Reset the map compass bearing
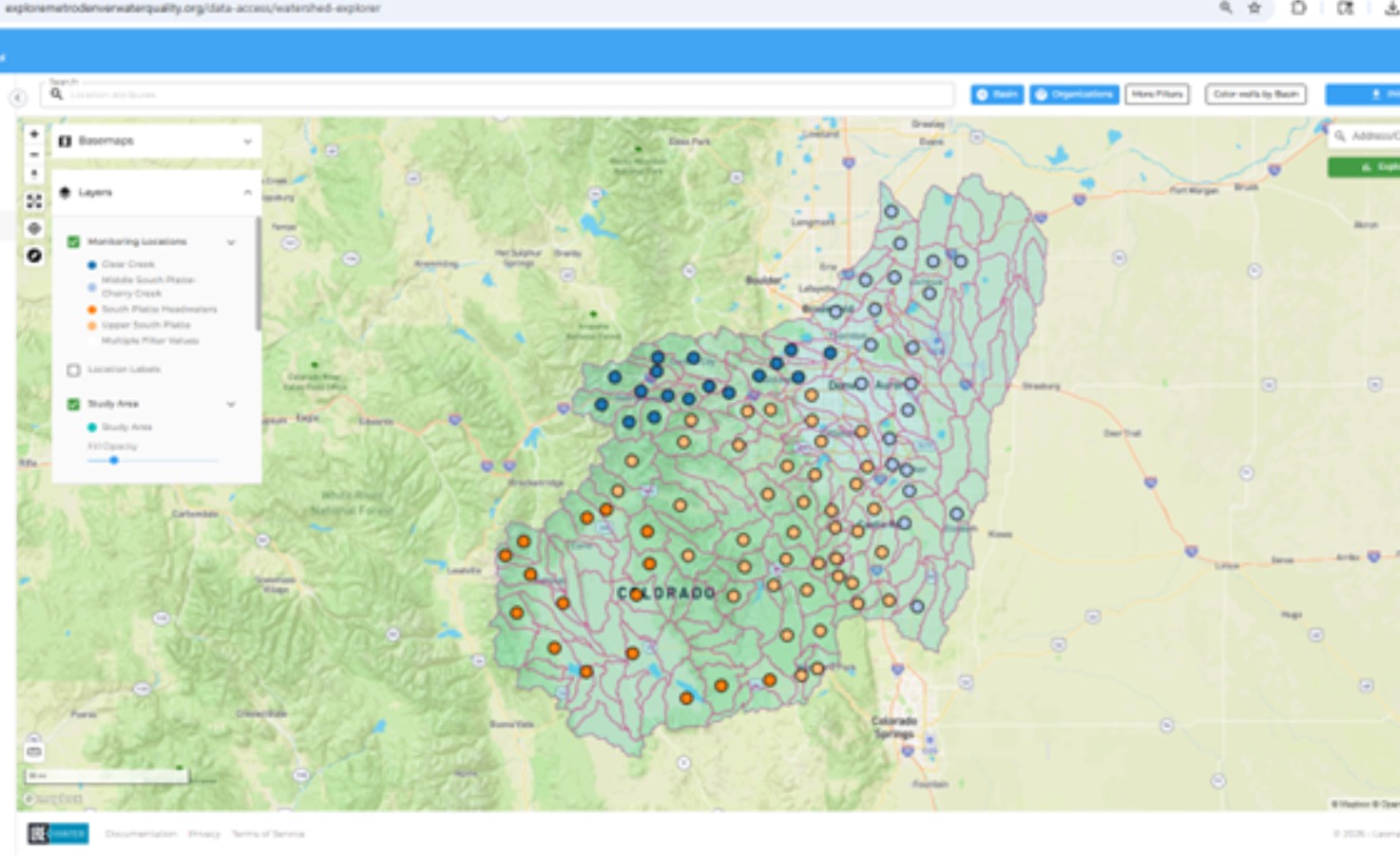Image resolution: width=1400 pixels, height=855 pixels. [34, 174]
